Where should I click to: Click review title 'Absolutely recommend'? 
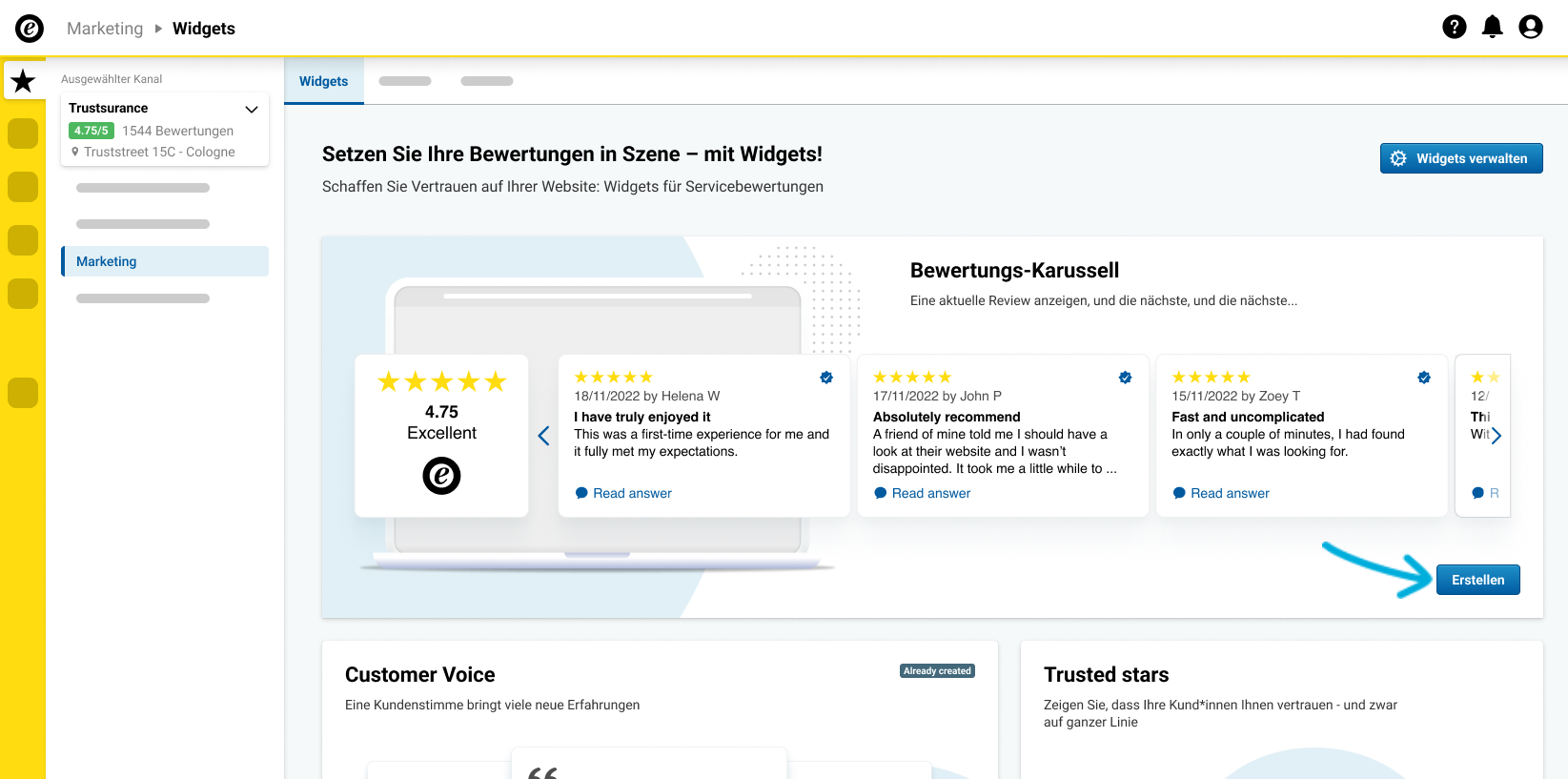pos(947,417)
